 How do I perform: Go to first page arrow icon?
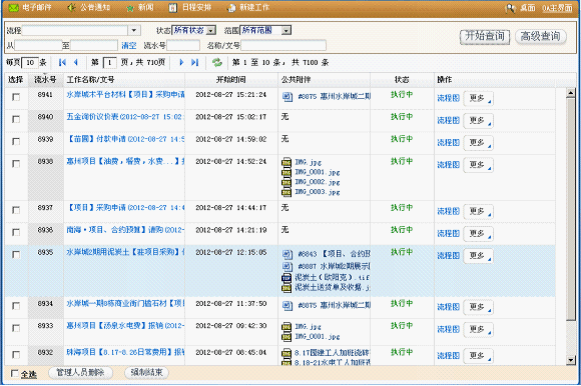(x=62, y=62)
